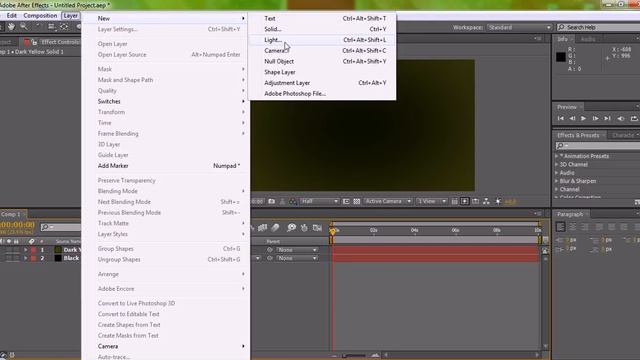The height and width of the screenshot is (360, 640).
Task: Toggle the transparency grid icon
Action: point(356,201)
